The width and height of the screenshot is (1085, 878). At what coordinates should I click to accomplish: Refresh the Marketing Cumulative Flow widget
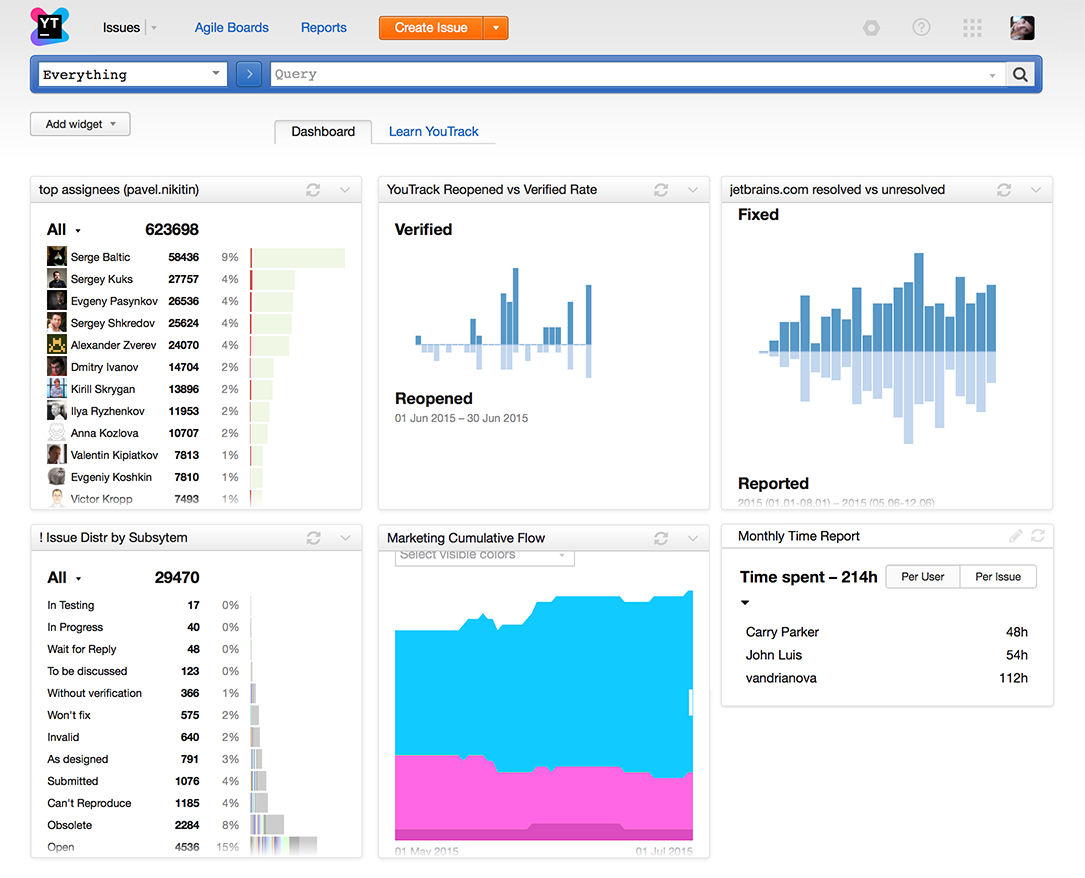click(661, 538)
